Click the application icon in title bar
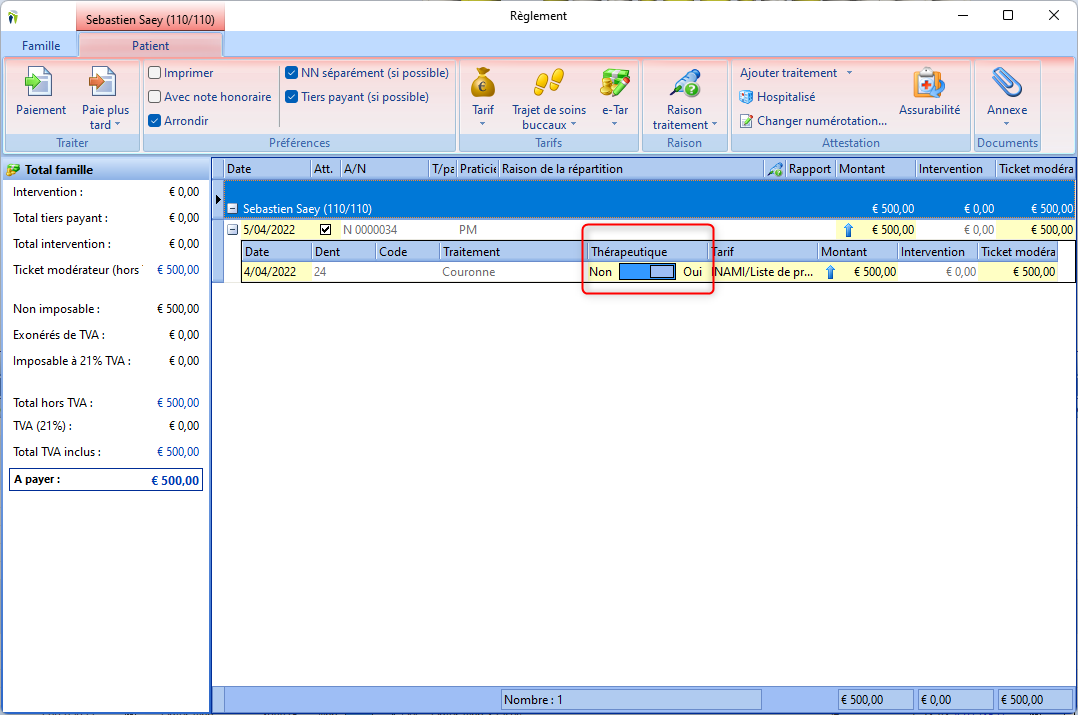 pos(12,16)
